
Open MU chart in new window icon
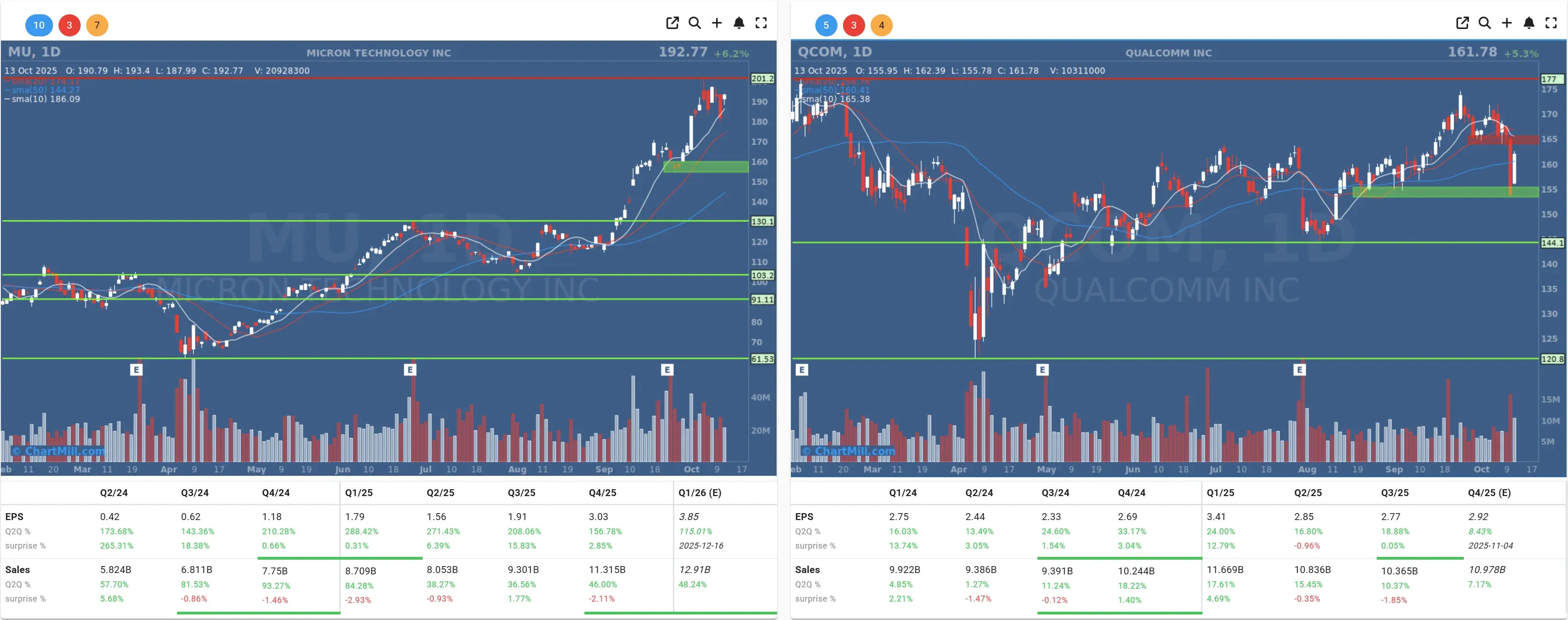[672, 23]
